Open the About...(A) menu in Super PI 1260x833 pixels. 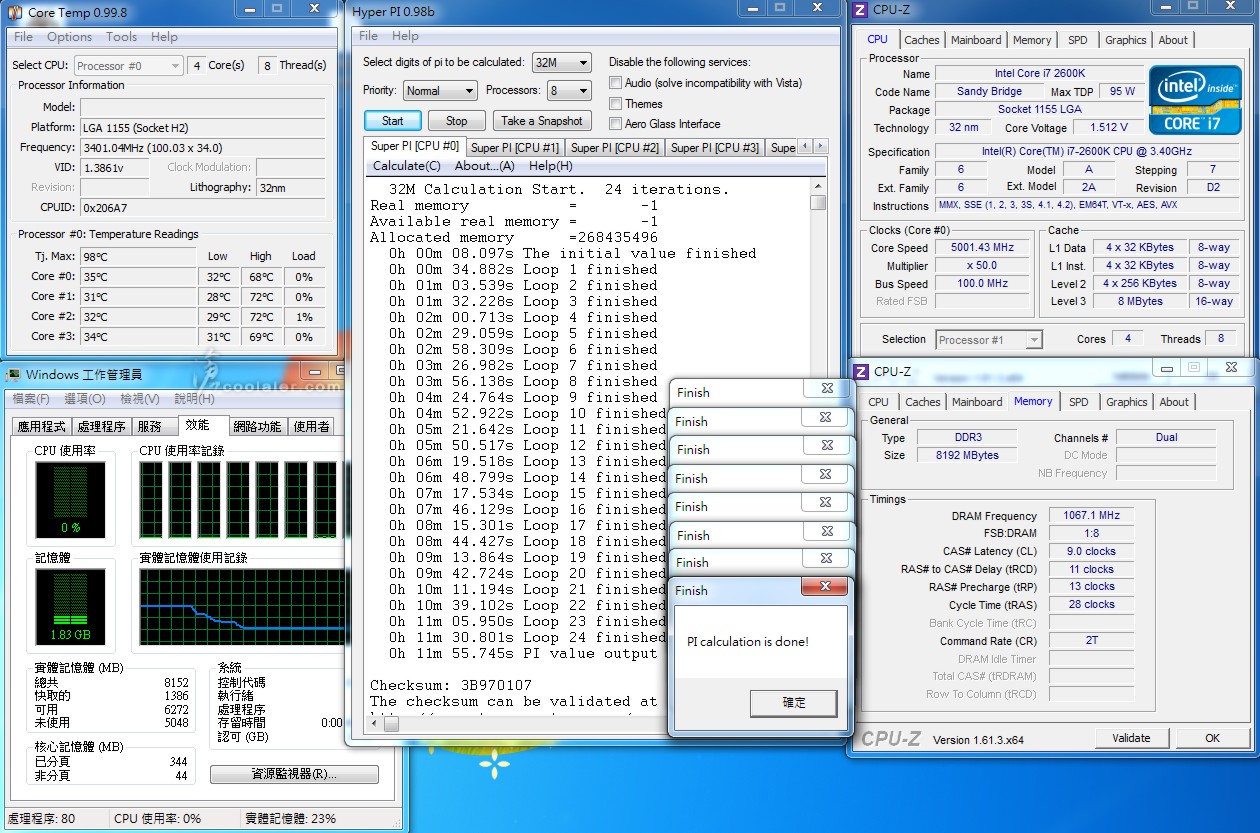pyautogui.click(x=484, y=166)
